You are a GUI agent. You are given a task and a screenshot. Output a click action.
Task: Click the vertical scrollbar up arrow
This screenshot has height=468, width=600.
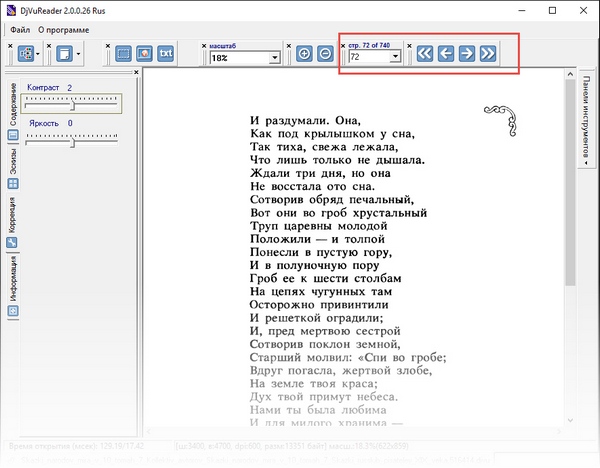click(570, 74)
